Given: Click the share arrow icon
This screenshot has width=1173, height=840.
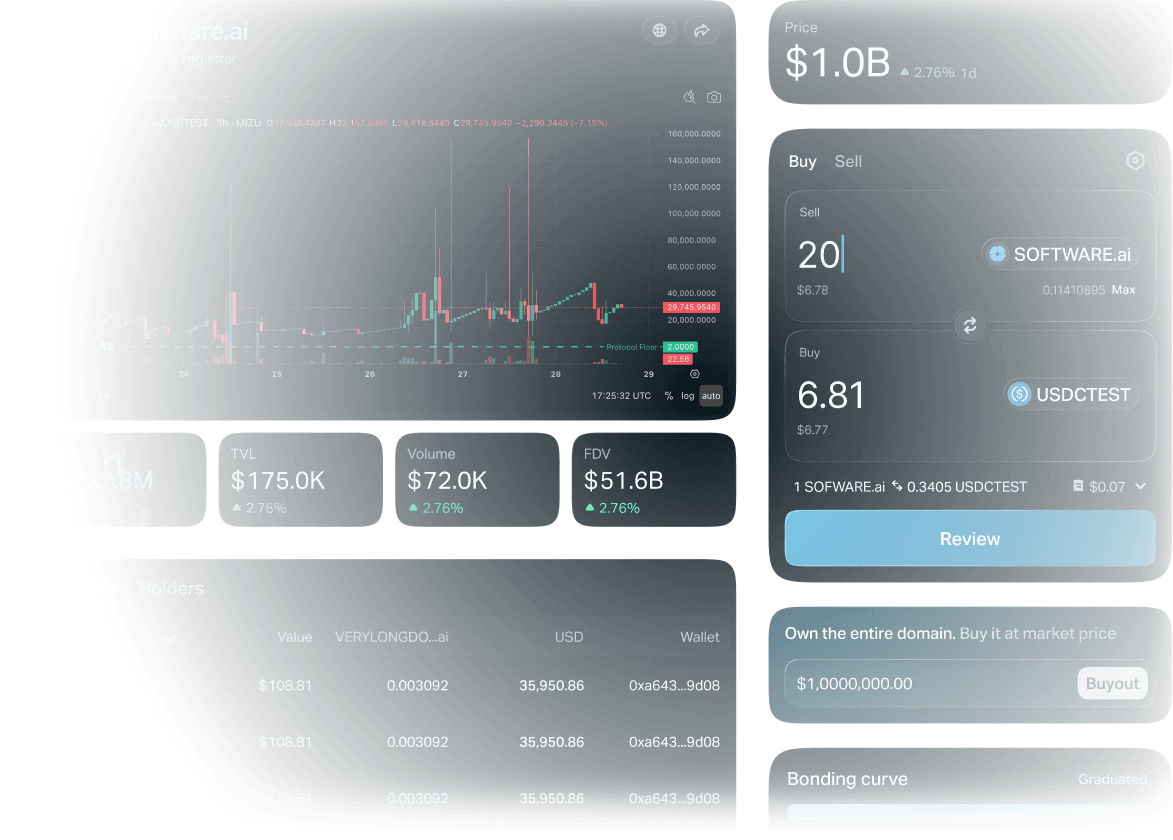Looking at the screenshot, I should click(701, 30).
